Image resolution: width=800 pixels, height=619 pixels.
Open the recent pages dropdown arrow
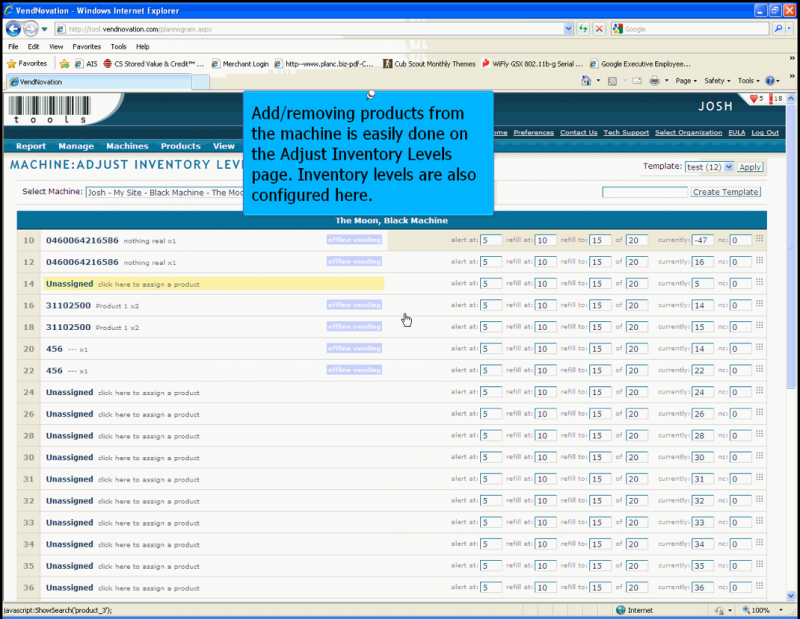[x=44, y=29]
